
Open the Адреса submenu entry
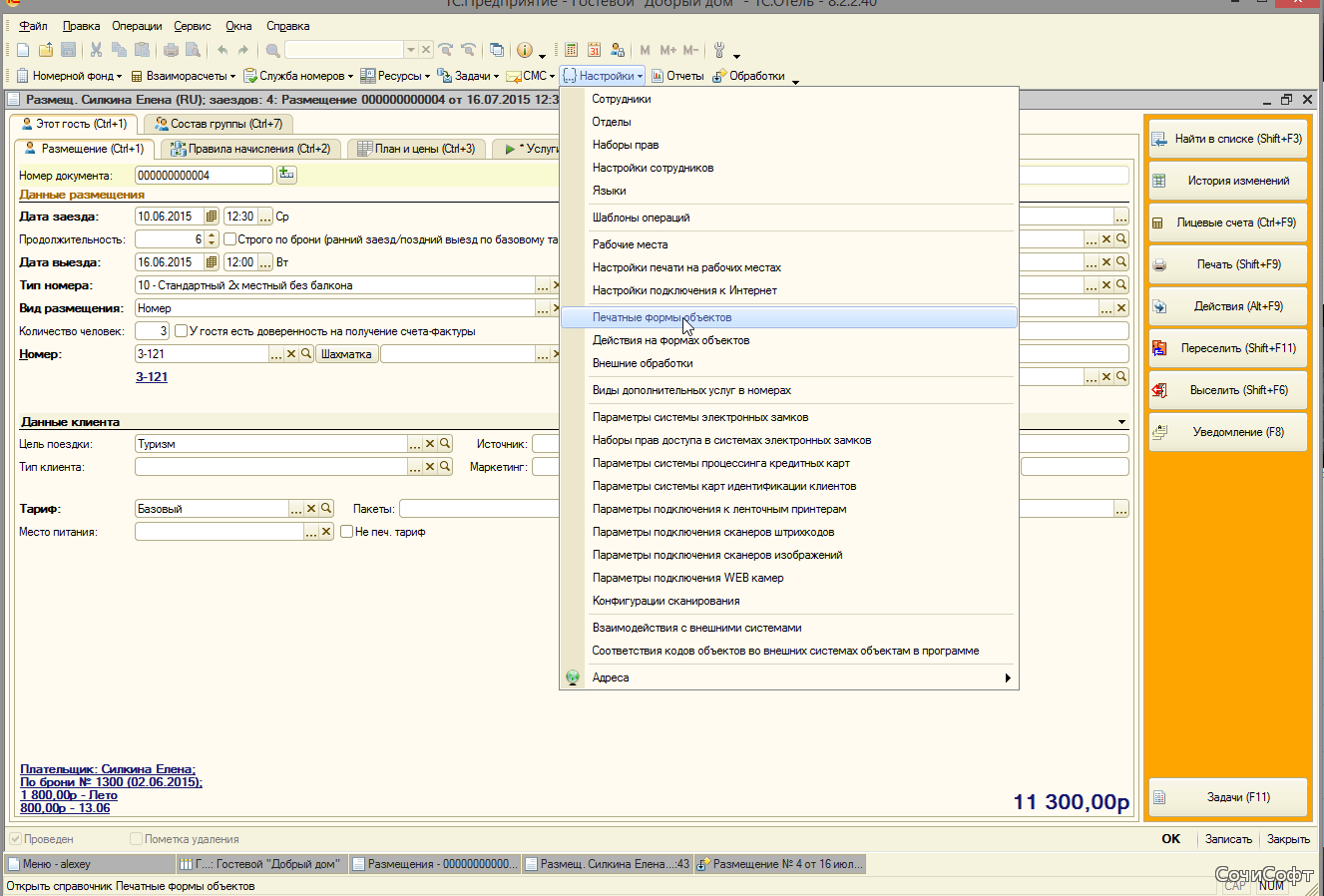click(x=788, y=677)
